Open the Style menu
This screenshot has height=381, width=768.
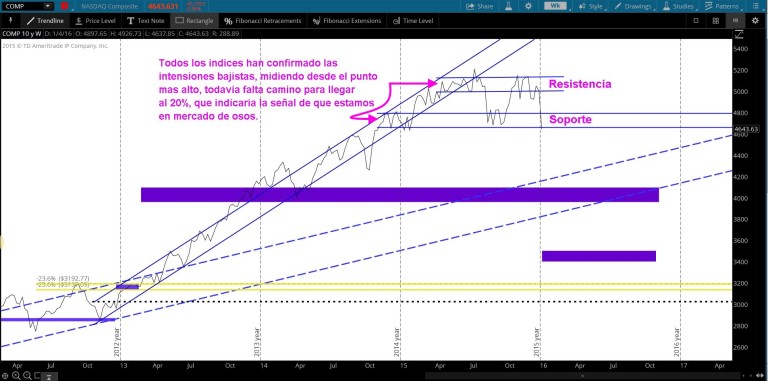point(591,6)
